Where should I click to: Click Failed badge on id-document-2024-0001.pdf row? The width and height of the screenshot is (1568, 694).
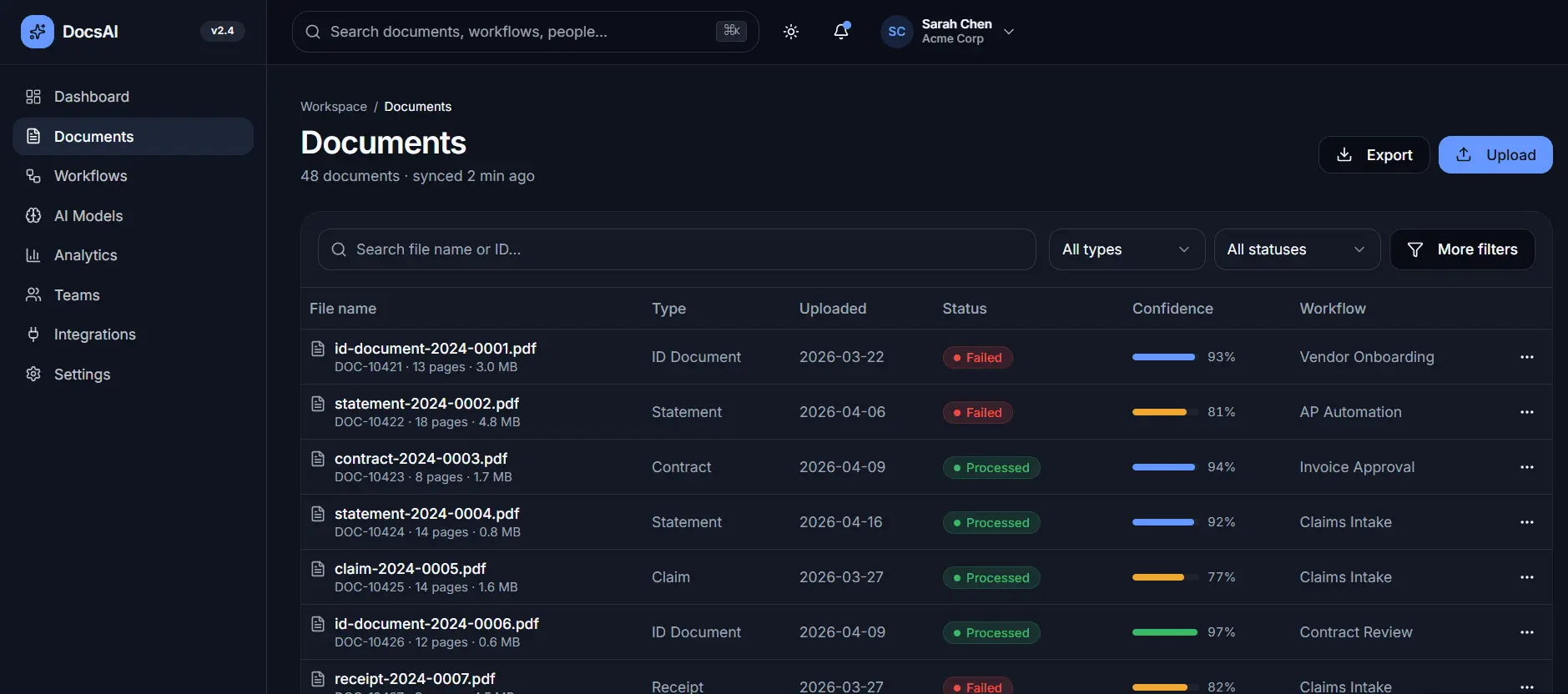pos(977,357)
